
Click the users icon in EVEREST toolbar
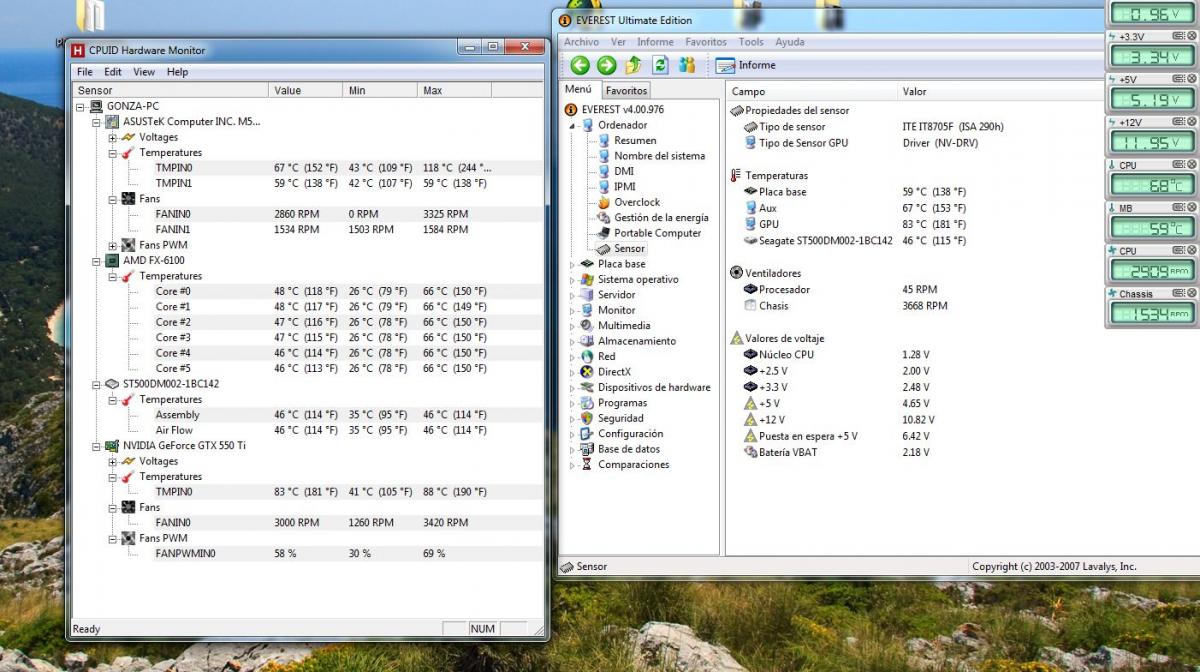point(687,65)
